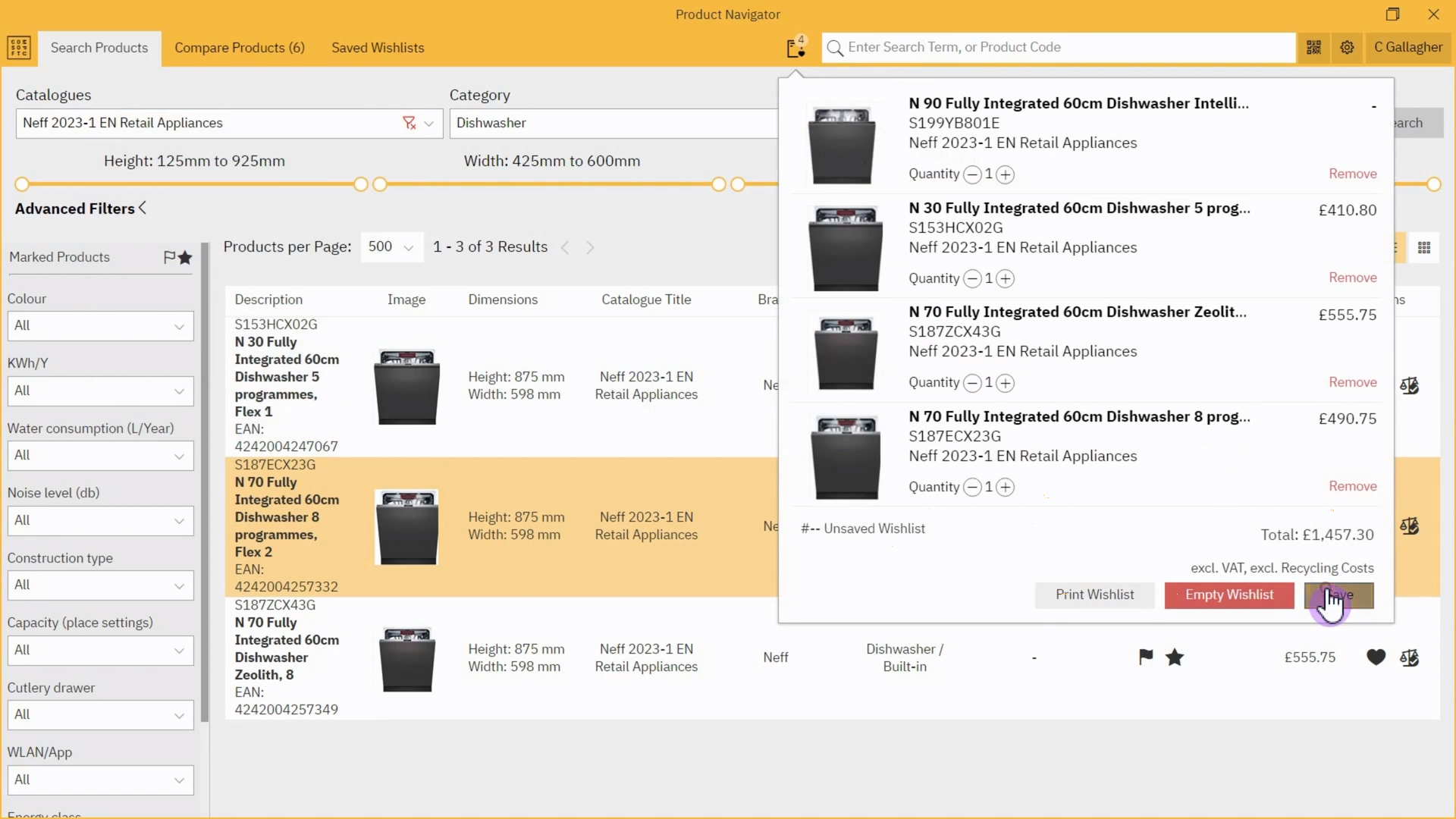Save the unsaved wishlist

click(1338, 595)
